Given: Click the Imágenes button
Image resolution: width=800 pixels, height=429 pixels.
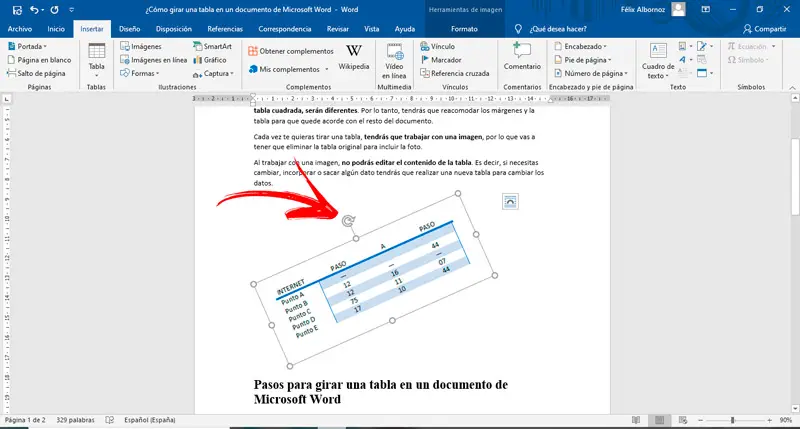Looking at the screenshot, I should point(141,46).
